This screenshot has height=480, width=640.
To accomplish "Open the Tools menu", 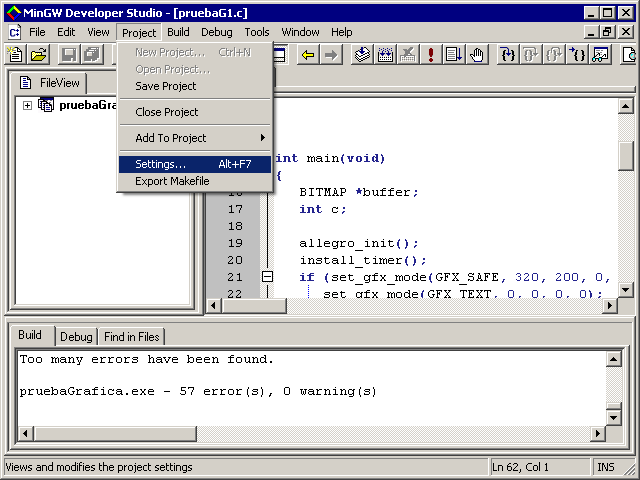I will point(257,32).
